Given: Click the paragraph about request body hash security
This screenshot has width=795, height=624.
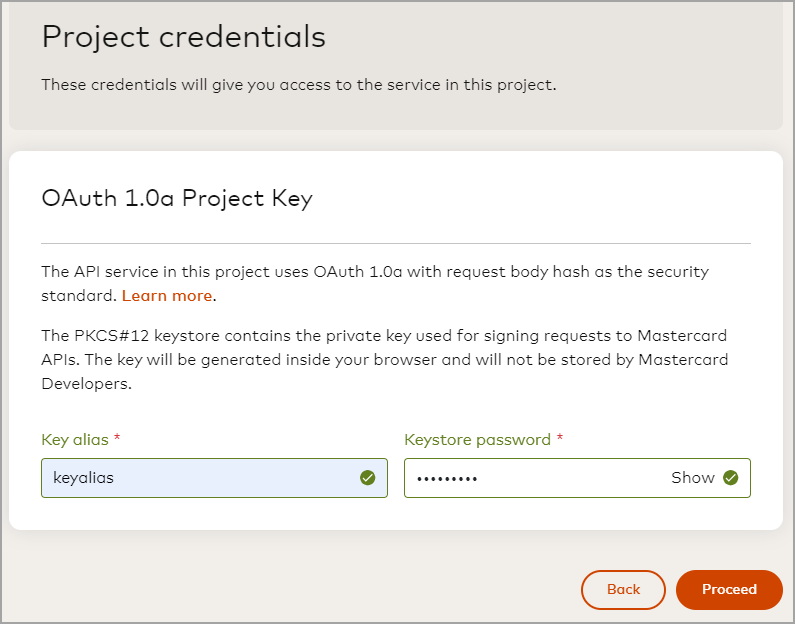Looking at the screenshot, I should [x=375, y=283].
